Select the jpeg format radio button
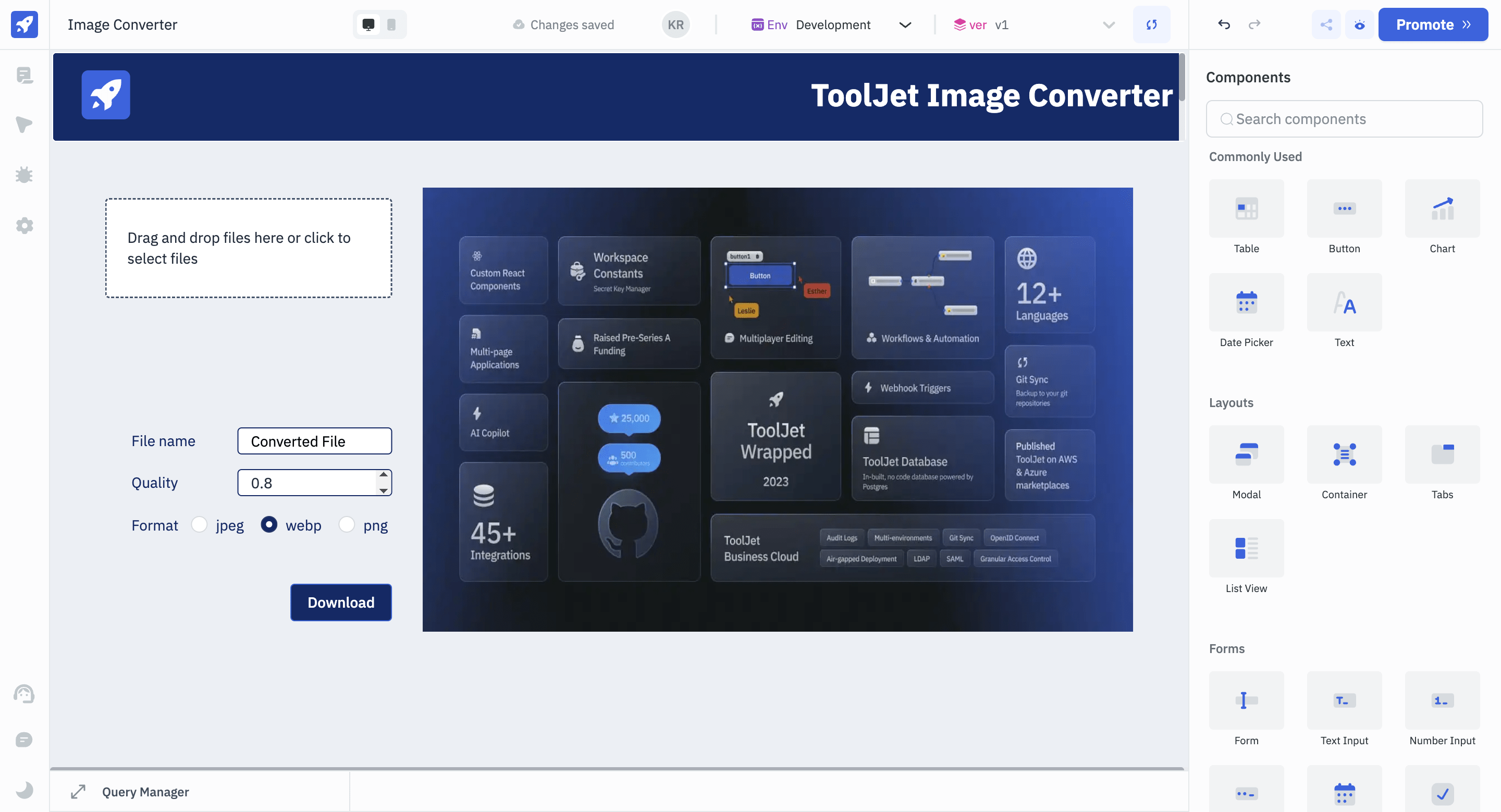 pos(199,525)
